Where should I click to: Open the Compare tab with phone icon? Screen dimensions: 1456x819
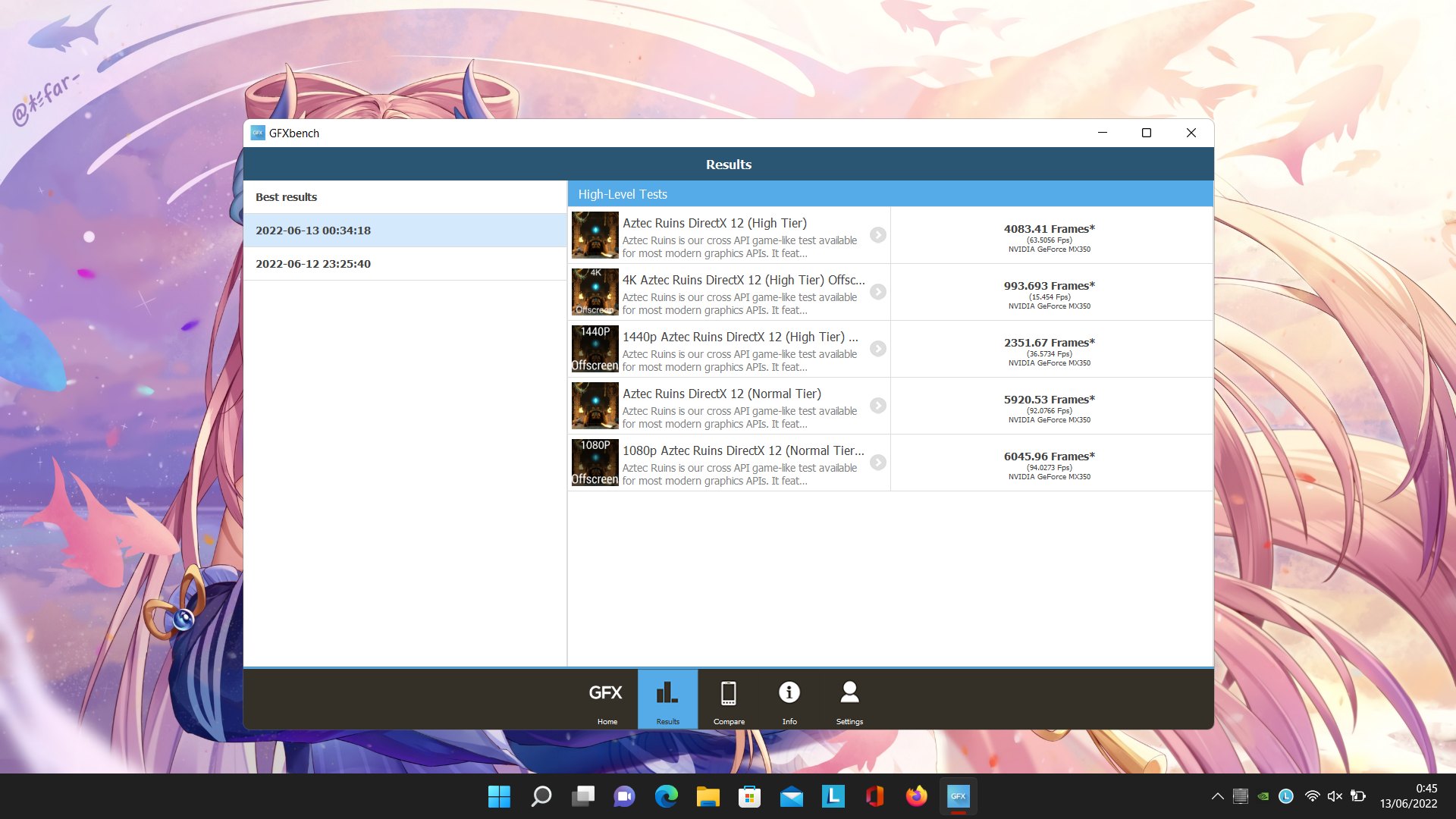(729, 699)
